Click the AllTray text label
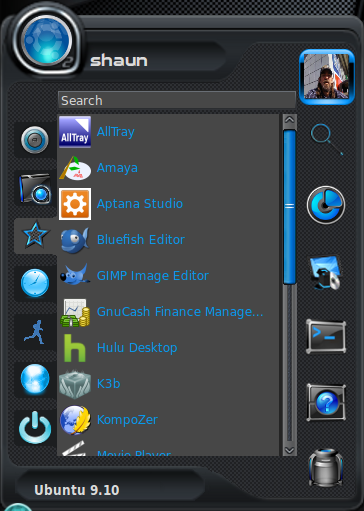Image resolution: width=364 pixels, height=511 pixels. coord(116,132)
